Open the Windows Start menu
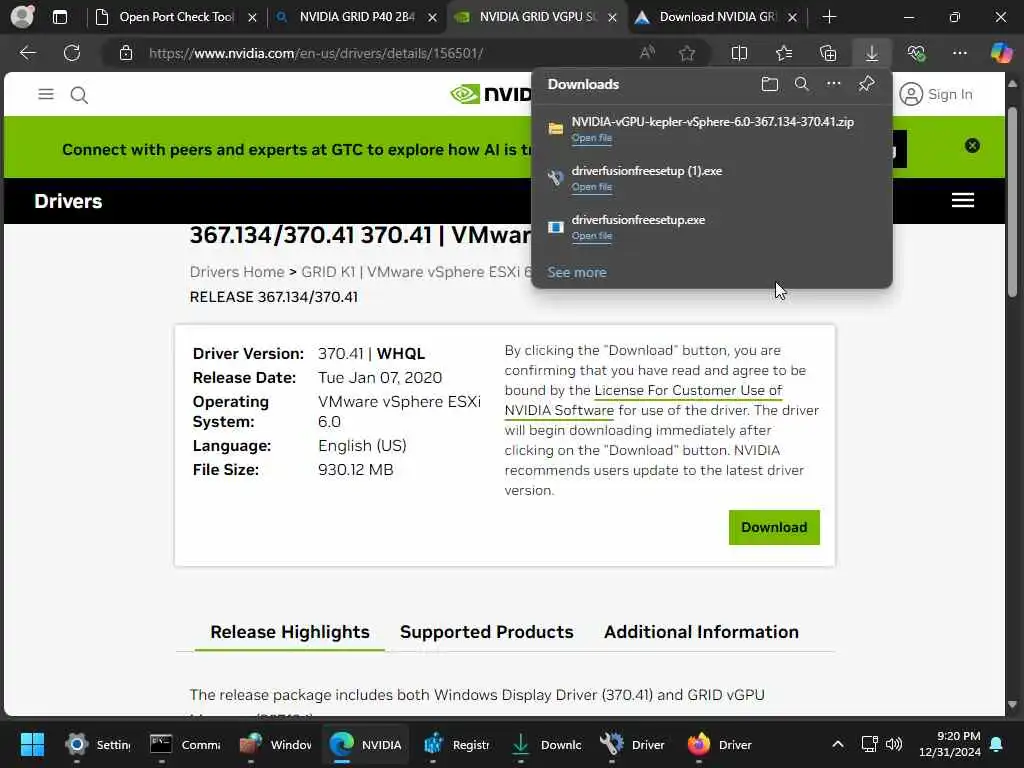 point(32,744)
